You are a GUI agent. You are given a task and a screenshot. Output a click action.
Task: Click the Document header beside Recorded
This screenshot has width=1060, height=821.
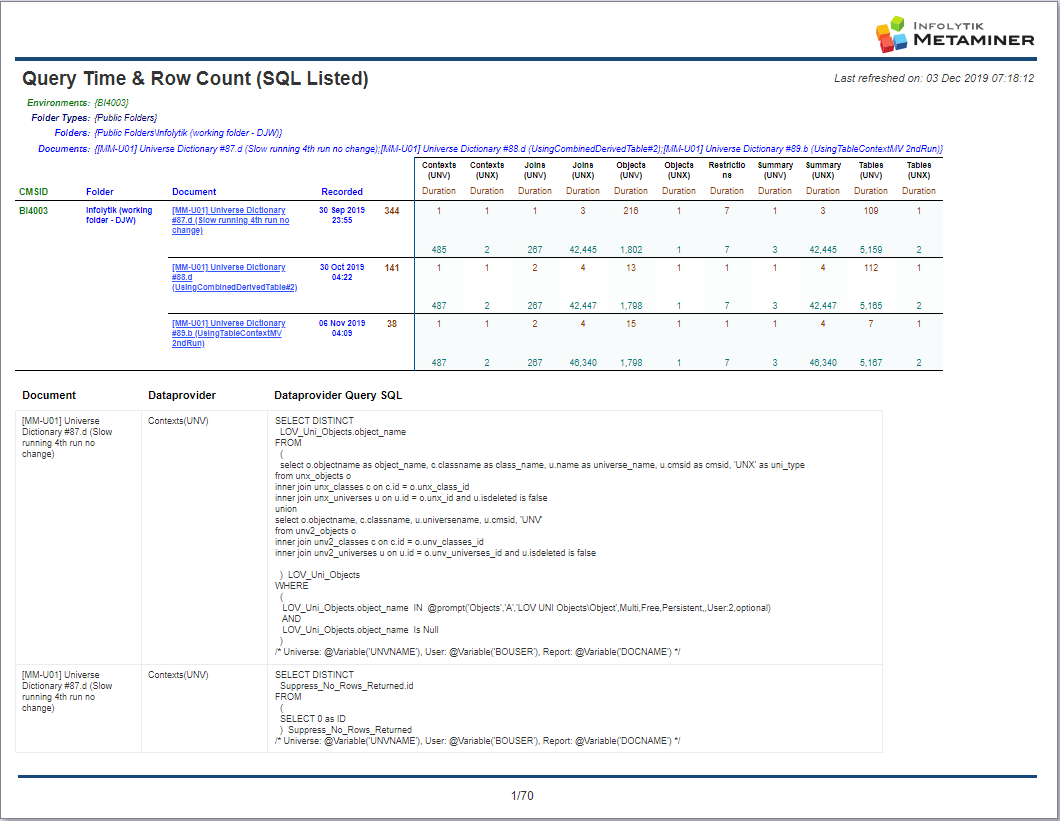(x=194, y=192)
